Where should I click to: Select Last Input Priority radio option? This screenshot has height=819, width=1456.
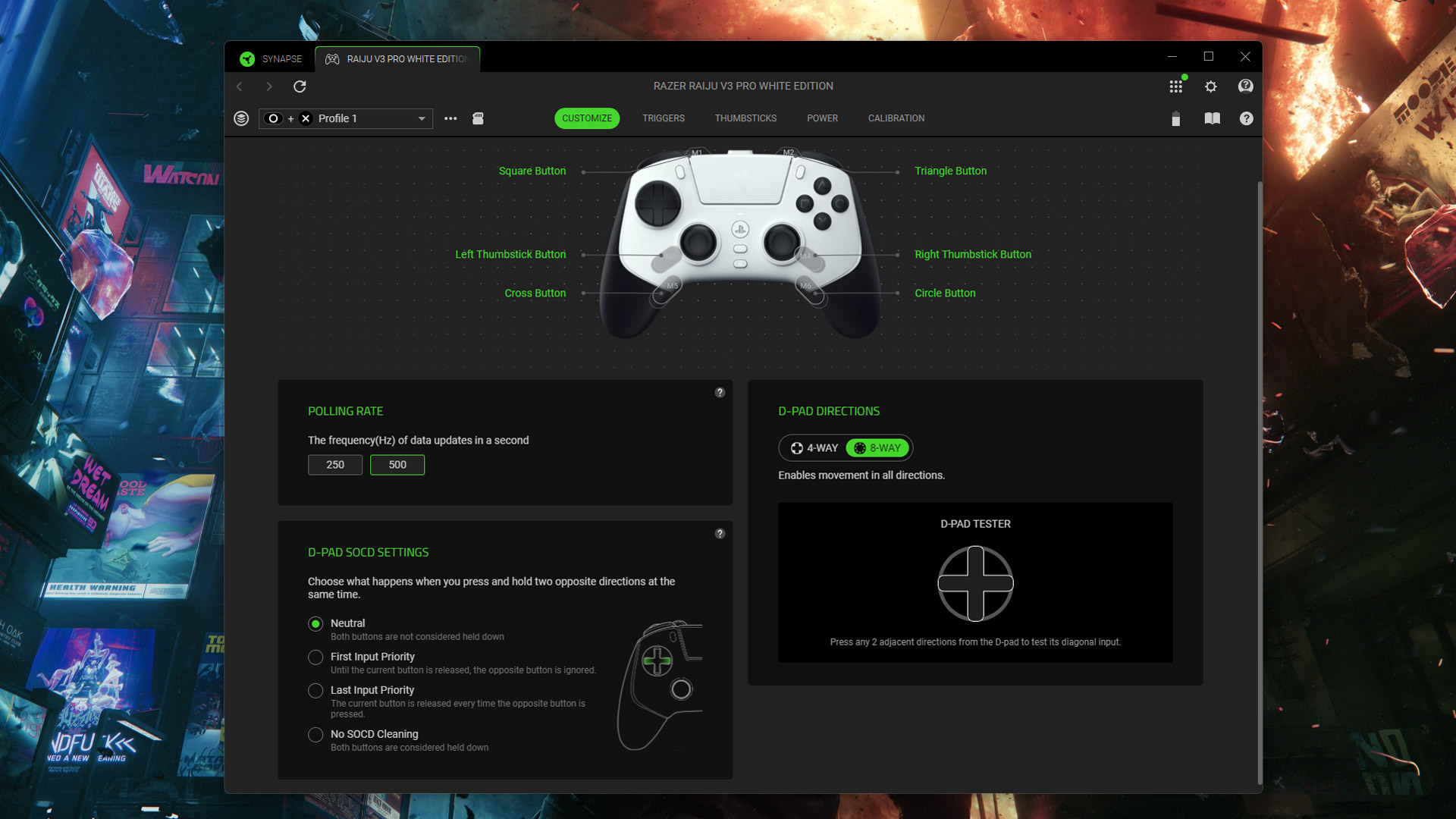(x=315, y=691)
